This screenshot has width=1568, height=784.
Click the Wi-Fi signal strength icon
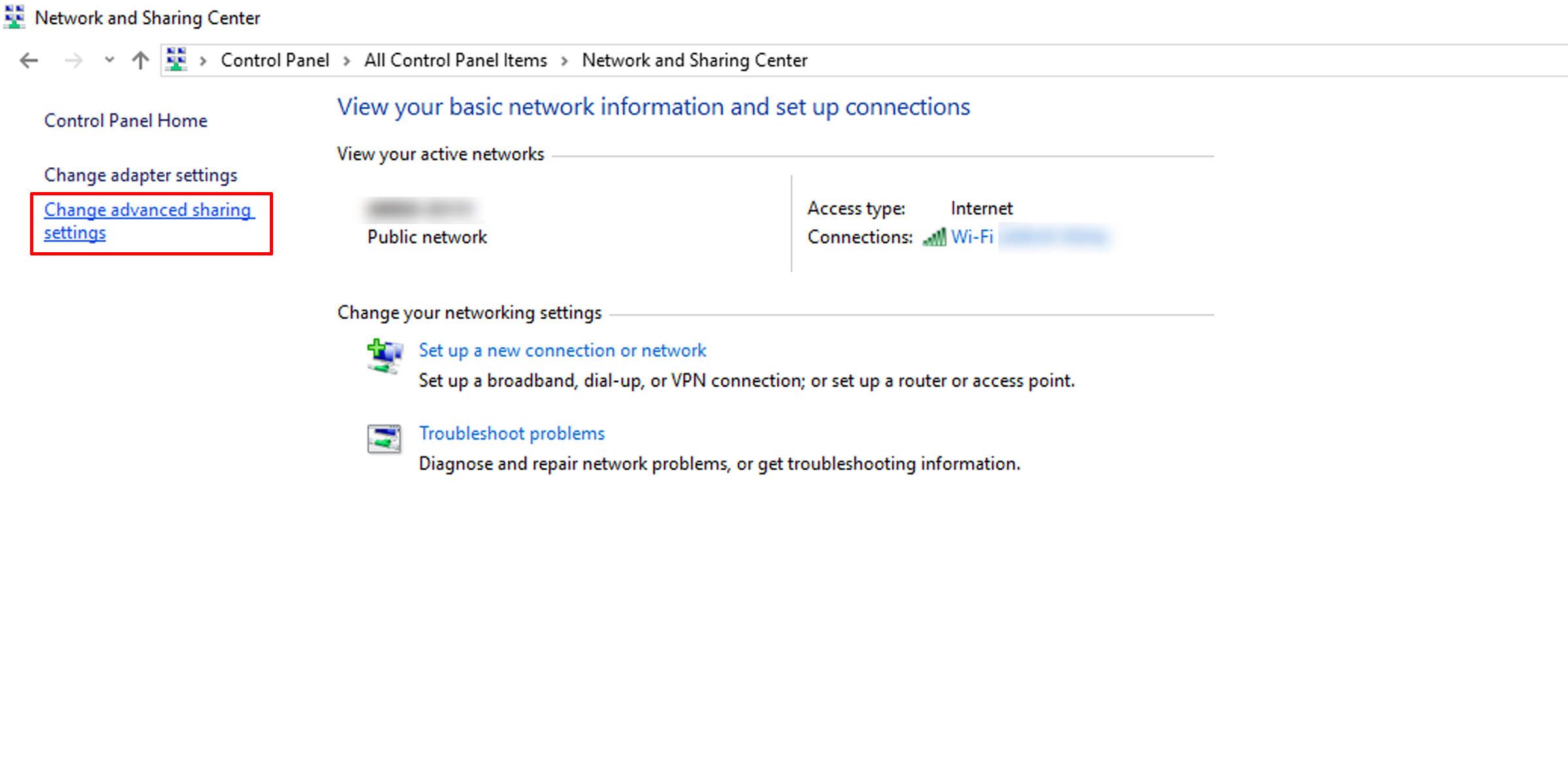pyautogui.click(x=934, y=237)
